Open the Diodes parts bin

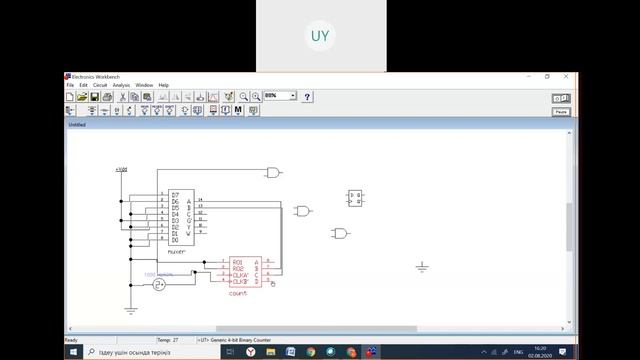(x=117, y=110)
